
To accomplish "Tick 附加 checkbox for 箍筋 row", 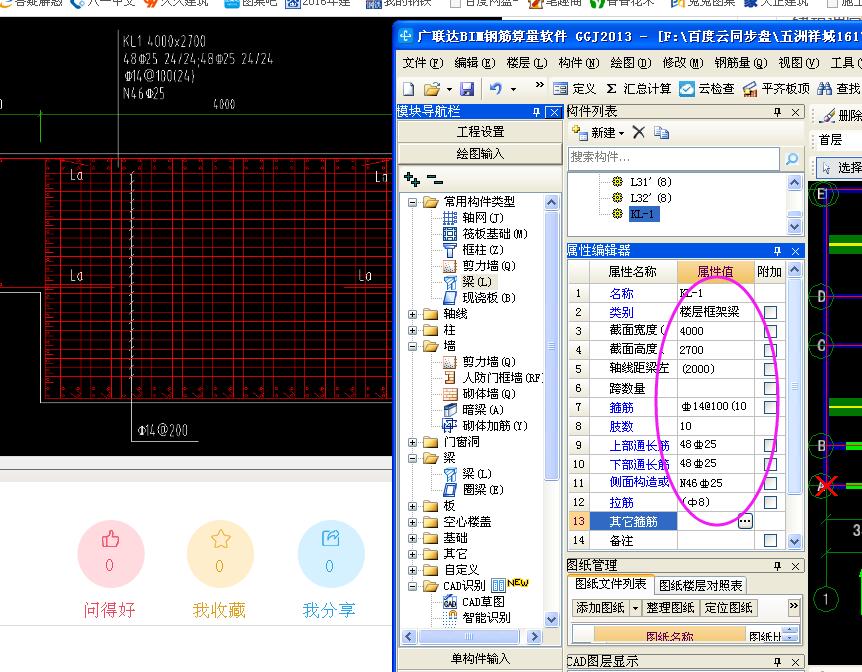I will coord(770,407).
